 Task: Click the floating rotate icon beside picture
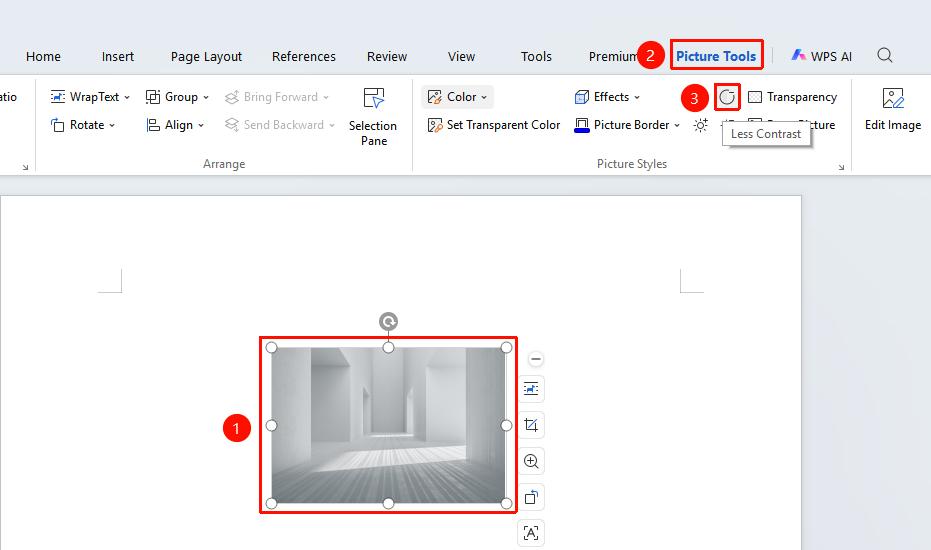click(x=531, y=497)
